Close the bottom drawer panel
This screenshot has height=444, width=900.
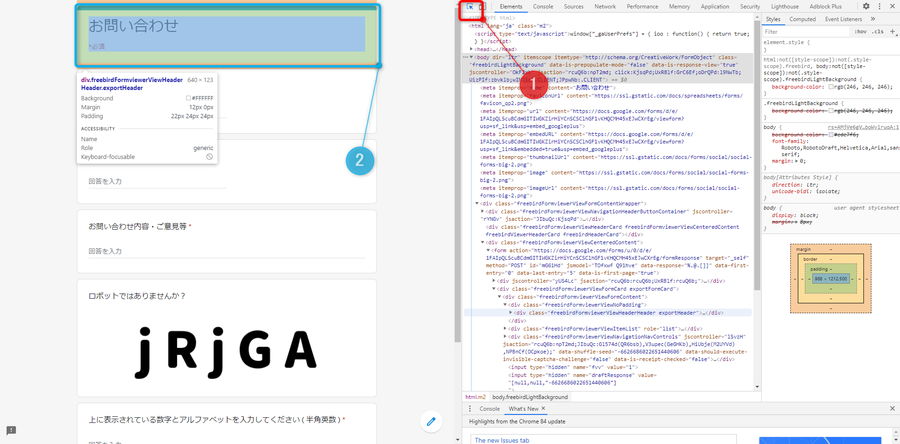(x=892, y=408)
